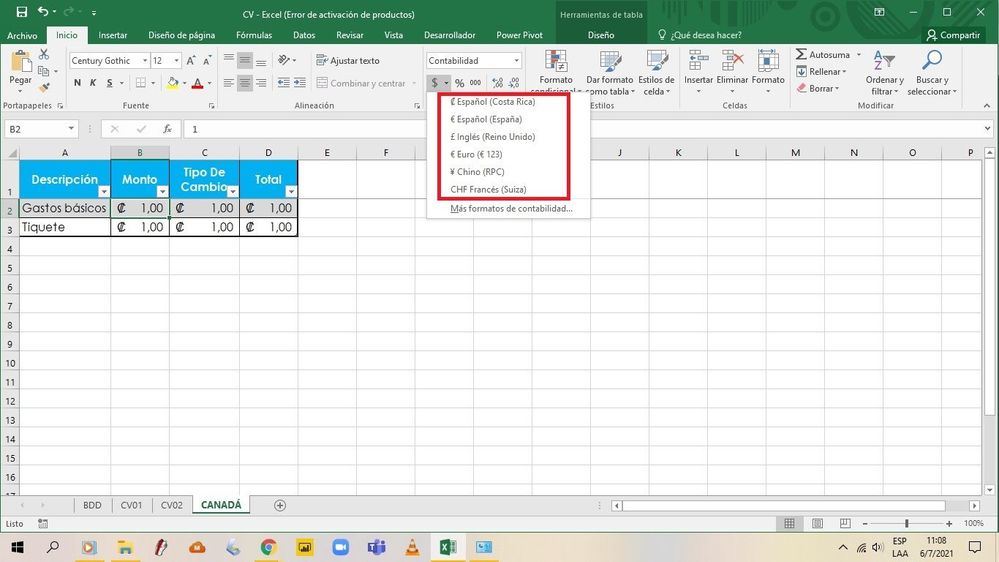
Task: Center text horizontally
Action: (245, 83)
